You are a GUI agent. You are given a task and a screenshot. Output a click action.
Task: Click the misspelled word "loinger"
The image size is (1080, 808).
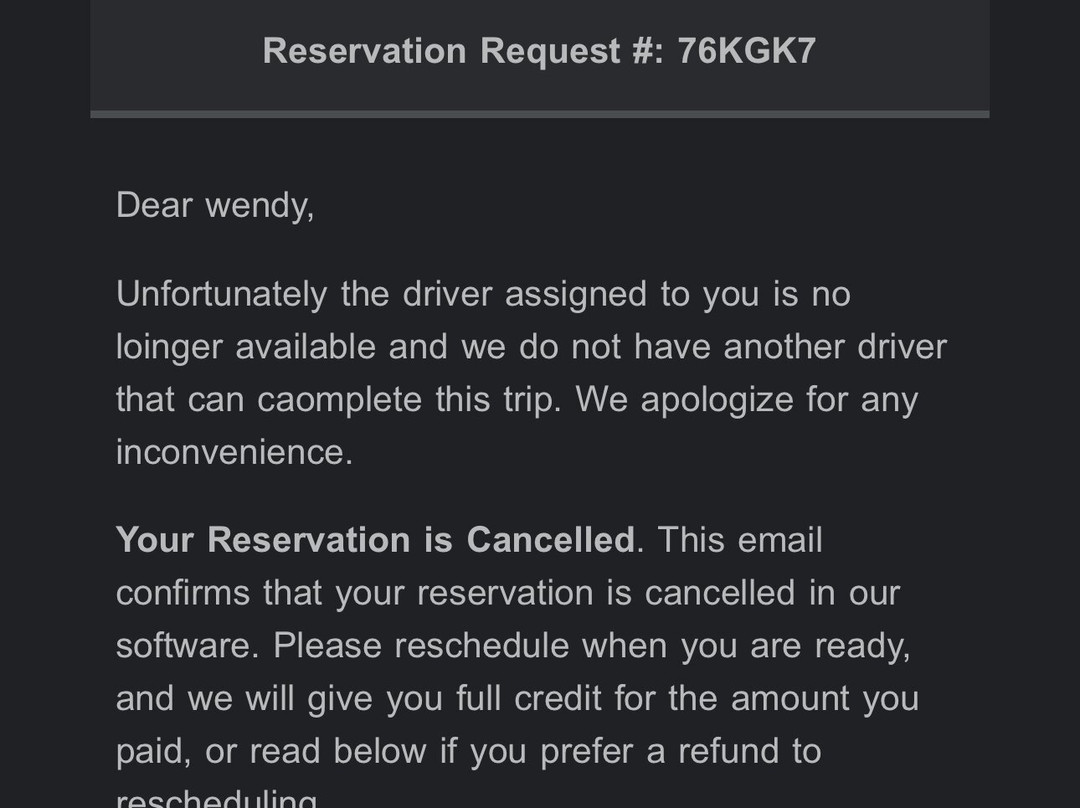[169, 347]
